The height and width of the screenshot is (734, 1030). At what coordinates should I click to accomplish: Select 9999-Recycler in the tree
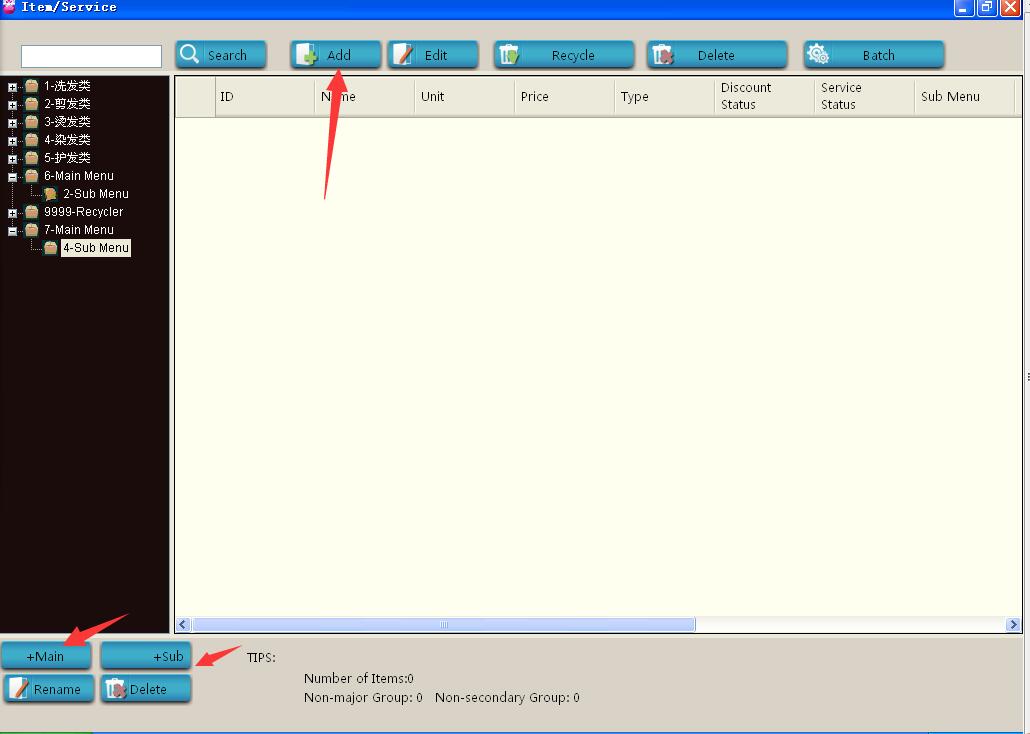[x=83, y=212]
